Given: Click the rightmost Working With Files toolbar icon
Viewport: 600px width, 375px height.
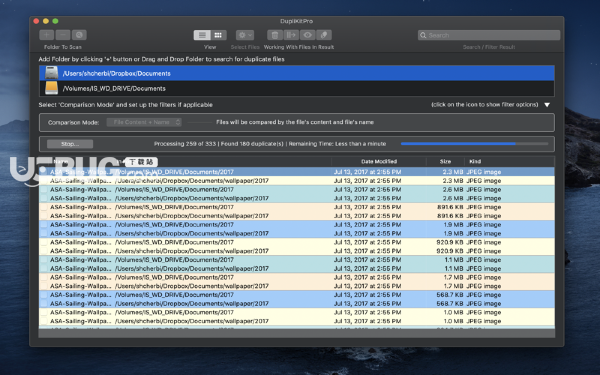Looking at the screenshot, I should coord(324,35).
